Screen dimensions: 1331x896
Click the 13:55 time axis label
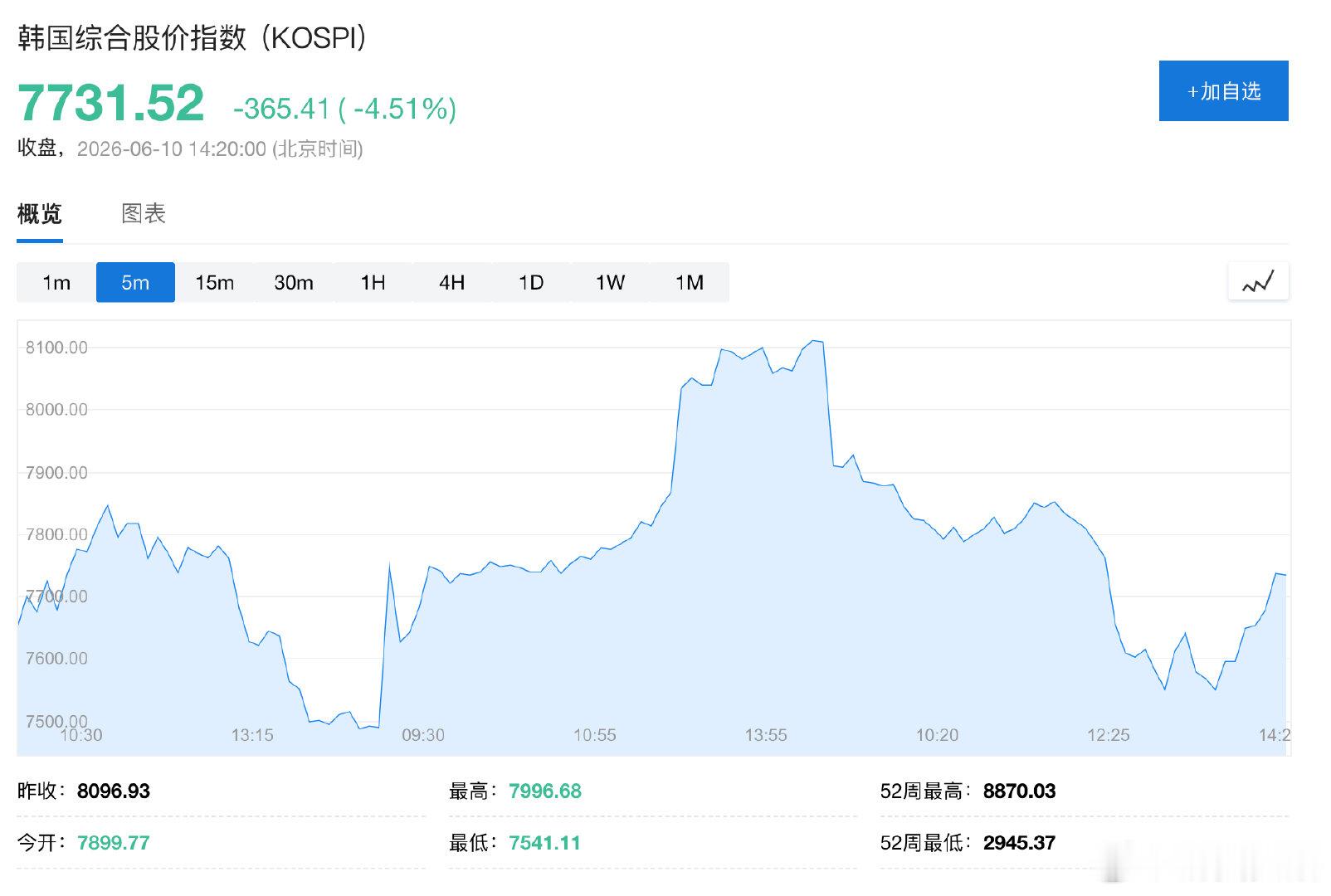click(x=765, y=735)
